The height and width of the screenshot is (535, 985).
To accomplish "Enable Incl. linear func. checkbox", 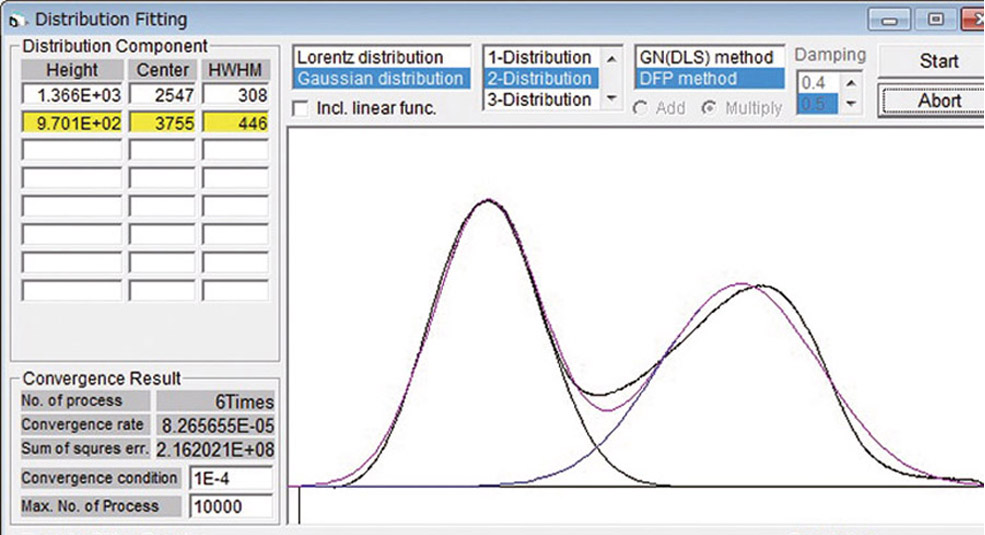I will [x=302, y=109].
